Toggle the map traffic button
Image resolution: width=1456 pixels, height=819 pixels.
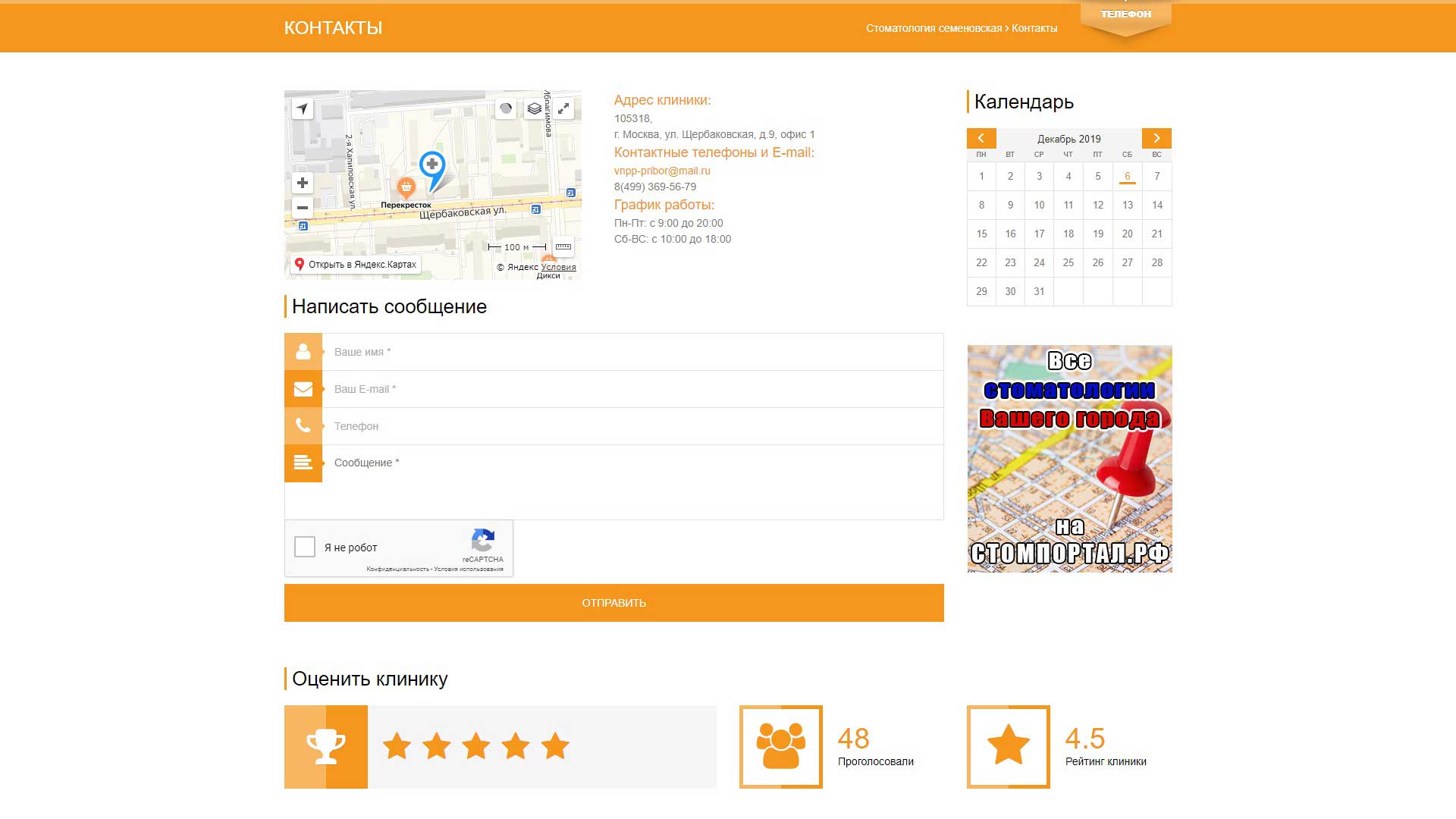tap(506, 108)
